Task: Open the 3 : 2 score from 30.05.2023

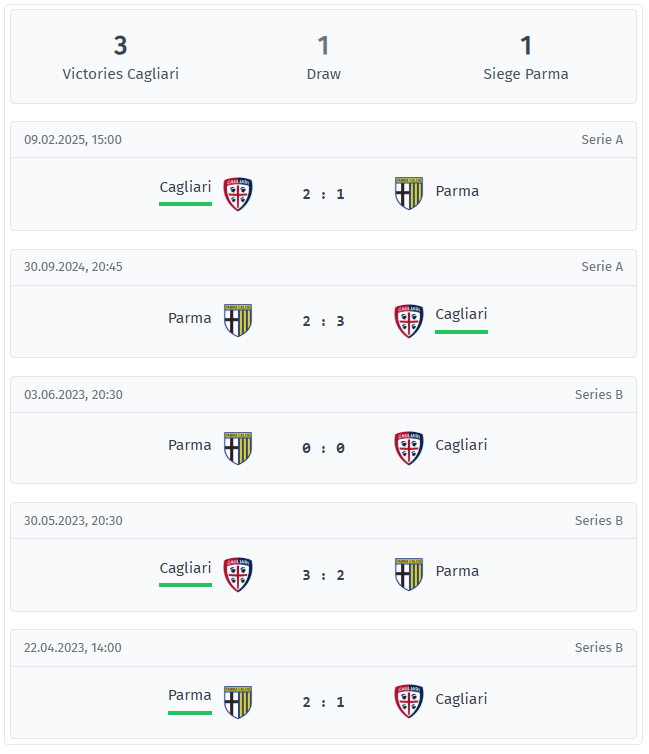Action: click(x=324, y=575)
